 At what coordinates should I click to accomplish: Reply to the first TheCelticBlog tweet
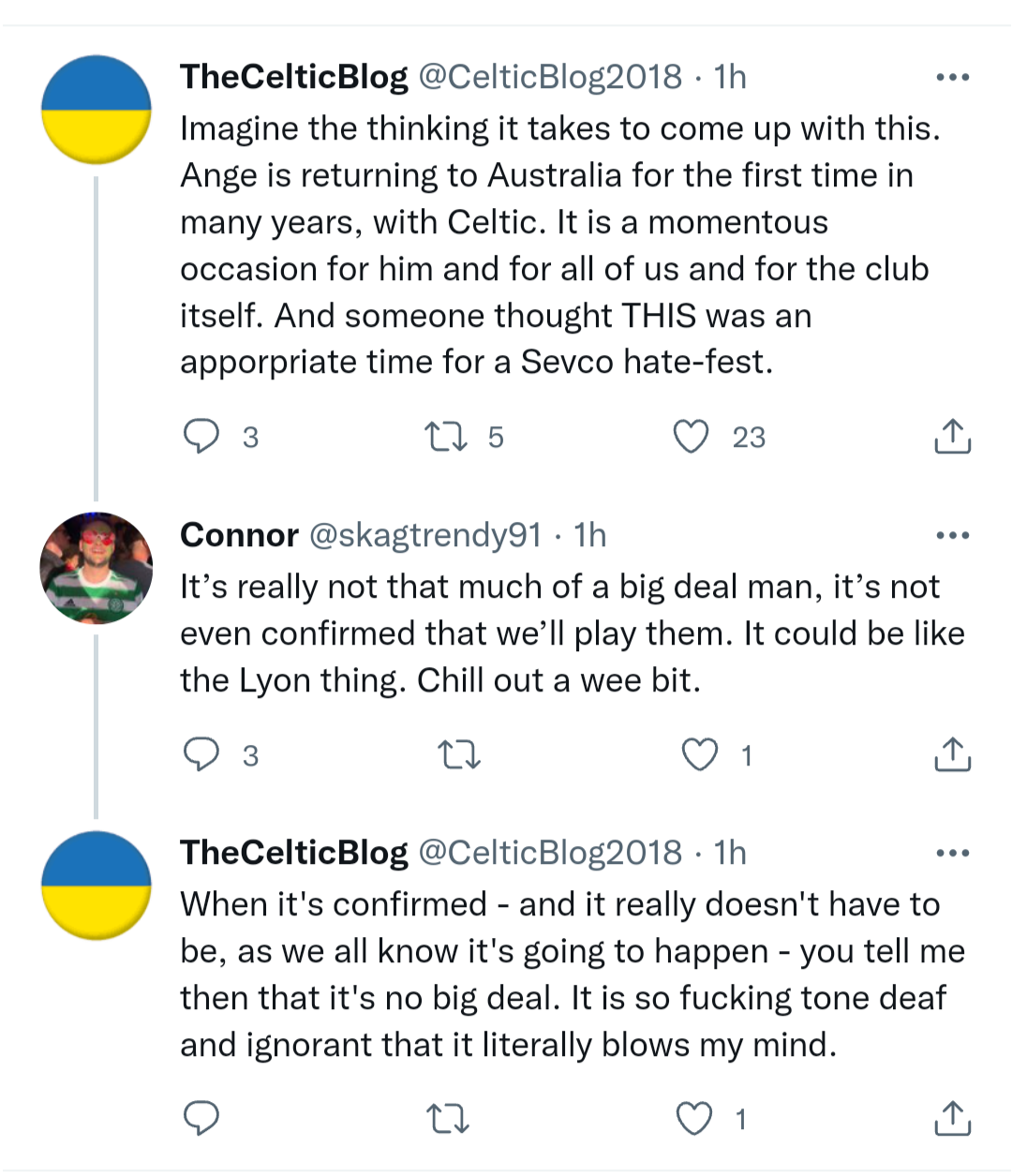(x=201, y=437)
